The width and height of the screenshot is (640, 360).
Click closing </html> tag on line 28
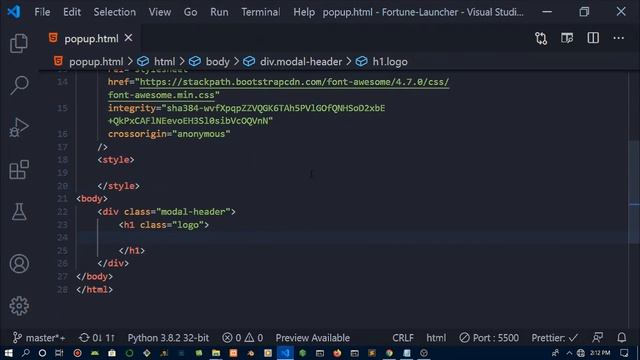pos(94,289)
